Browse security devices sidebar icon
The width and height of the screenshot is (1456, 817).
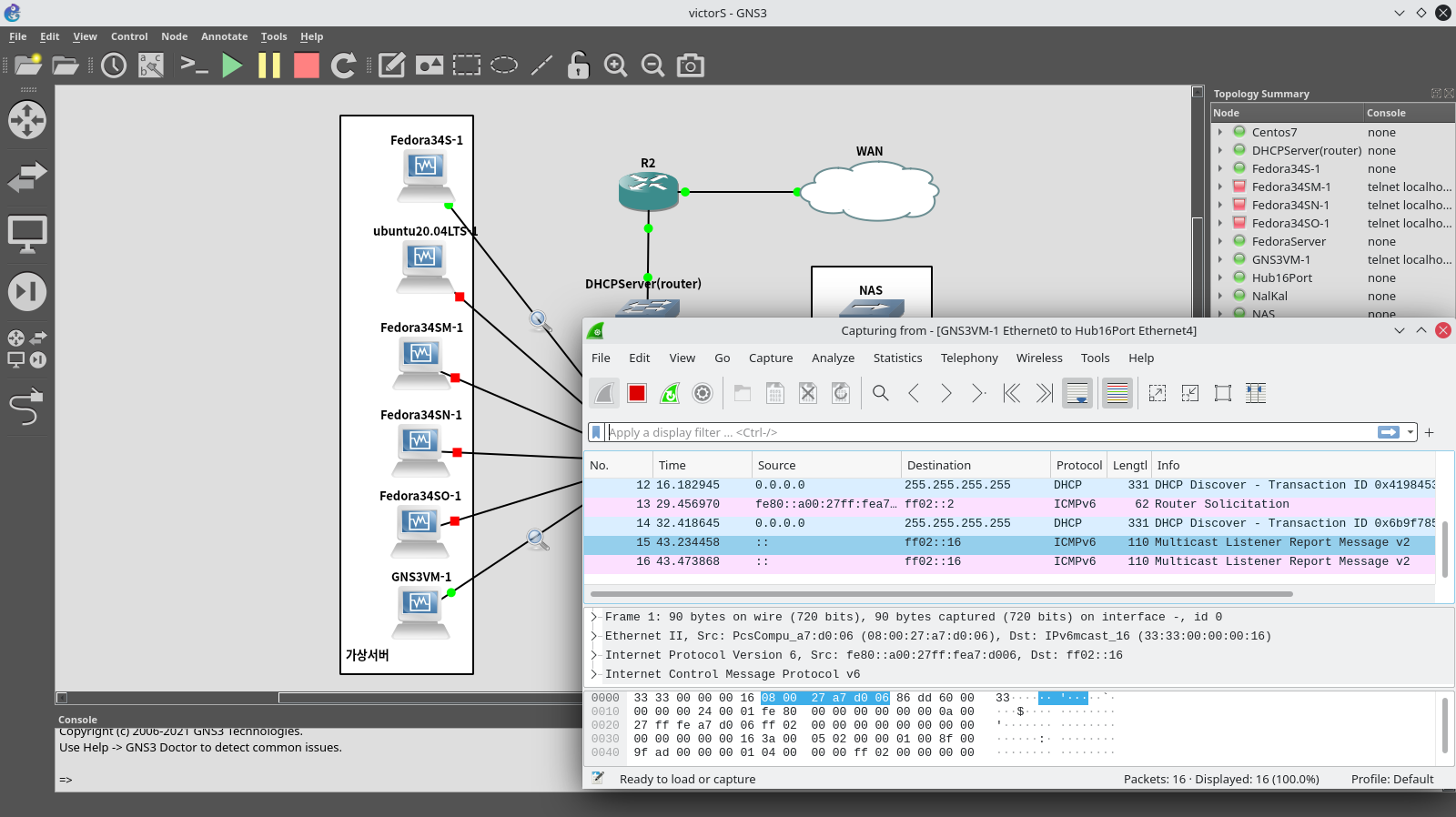[x=27, y=292]
